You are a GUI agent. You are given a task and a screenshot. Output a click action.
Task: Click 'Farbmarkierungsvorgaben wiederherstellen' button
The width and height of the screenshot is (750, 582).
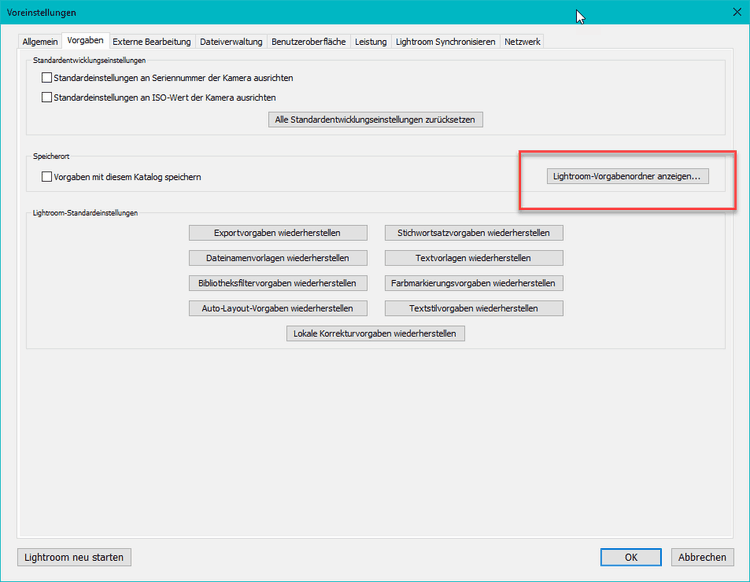click(474, 283)
